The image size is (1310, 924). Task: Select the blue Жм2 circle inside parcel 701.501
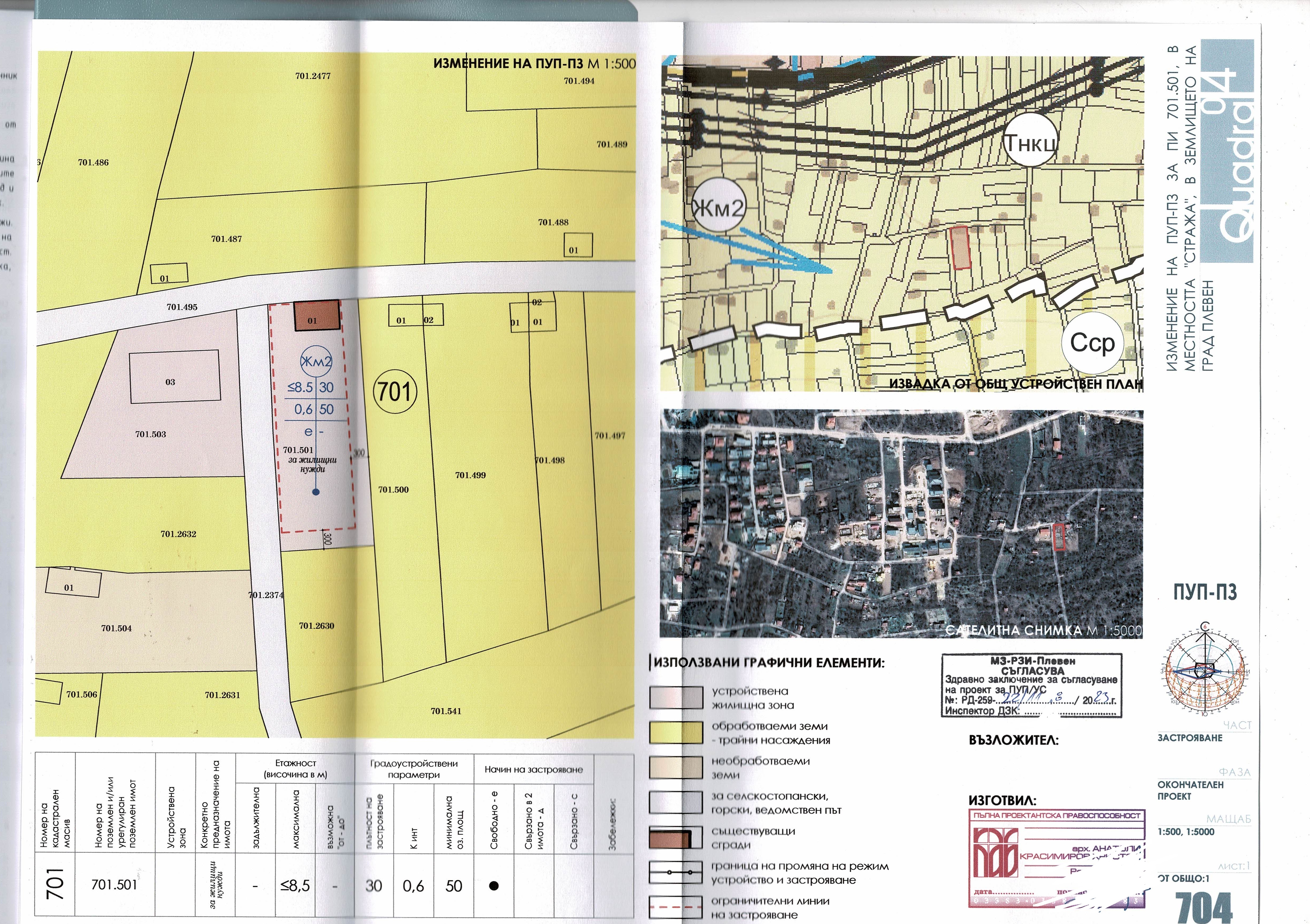[316, 361]
